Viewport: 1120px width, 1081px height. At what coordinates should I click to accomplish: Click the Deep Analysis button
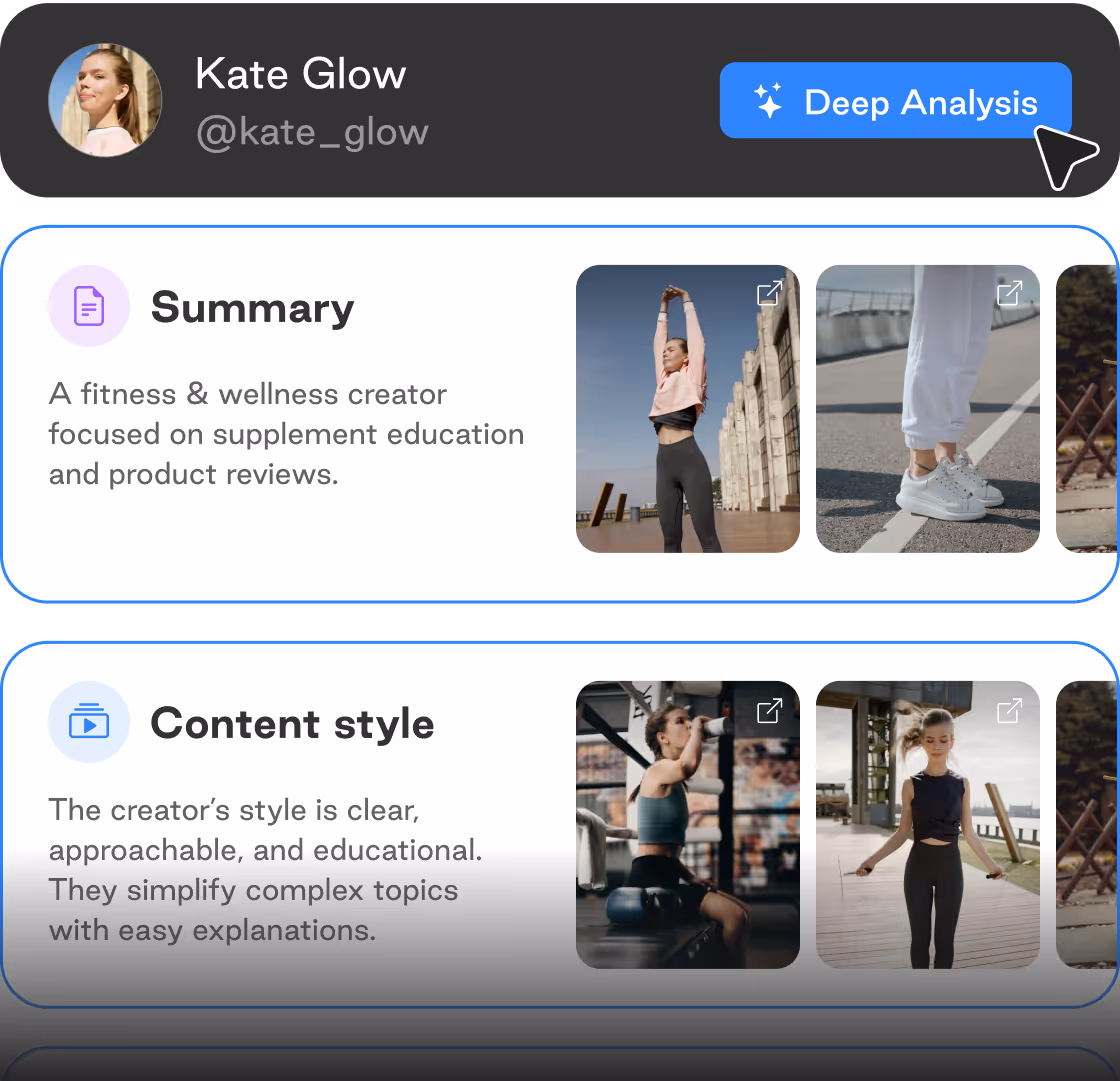coord(895,100)
